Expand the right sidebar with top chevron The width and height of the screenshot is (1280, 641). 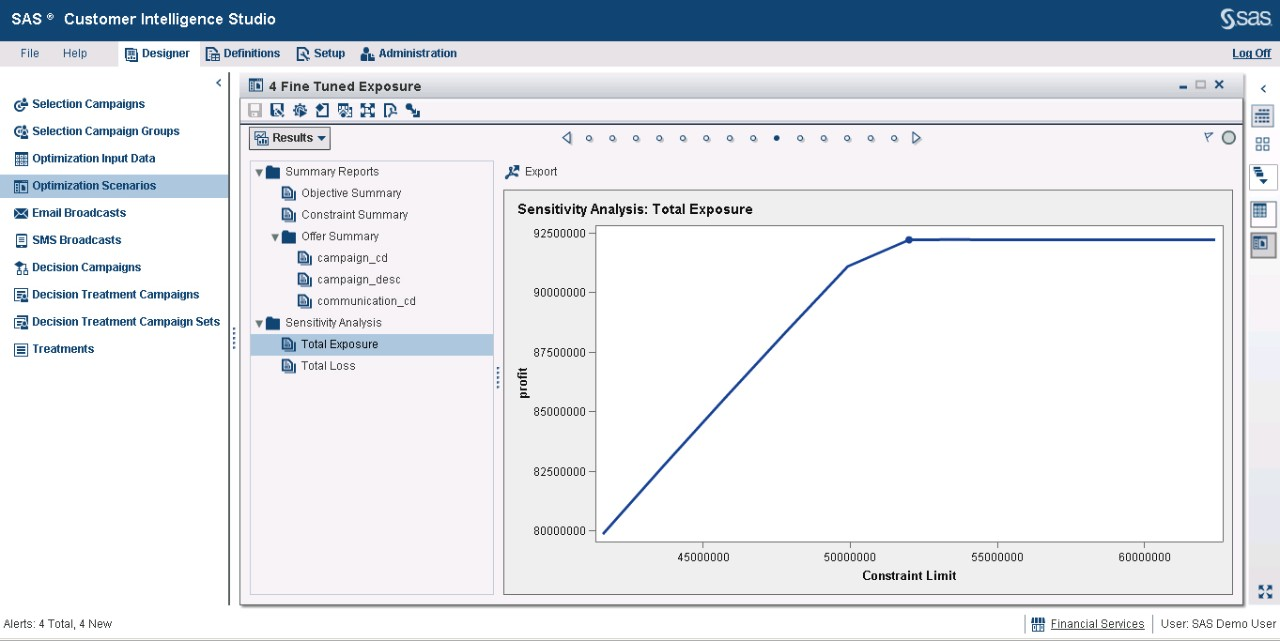point(1263,89)
